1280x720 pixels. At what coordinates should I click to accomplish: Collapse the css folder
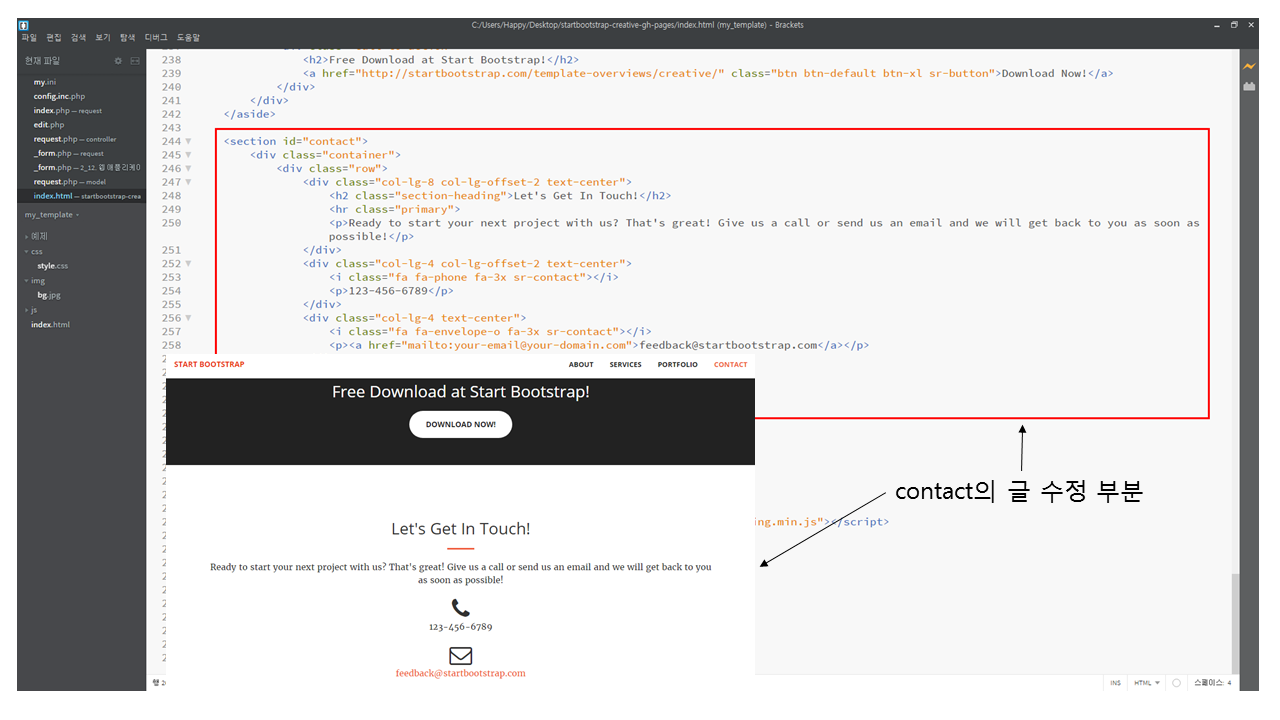pos(35,252)
